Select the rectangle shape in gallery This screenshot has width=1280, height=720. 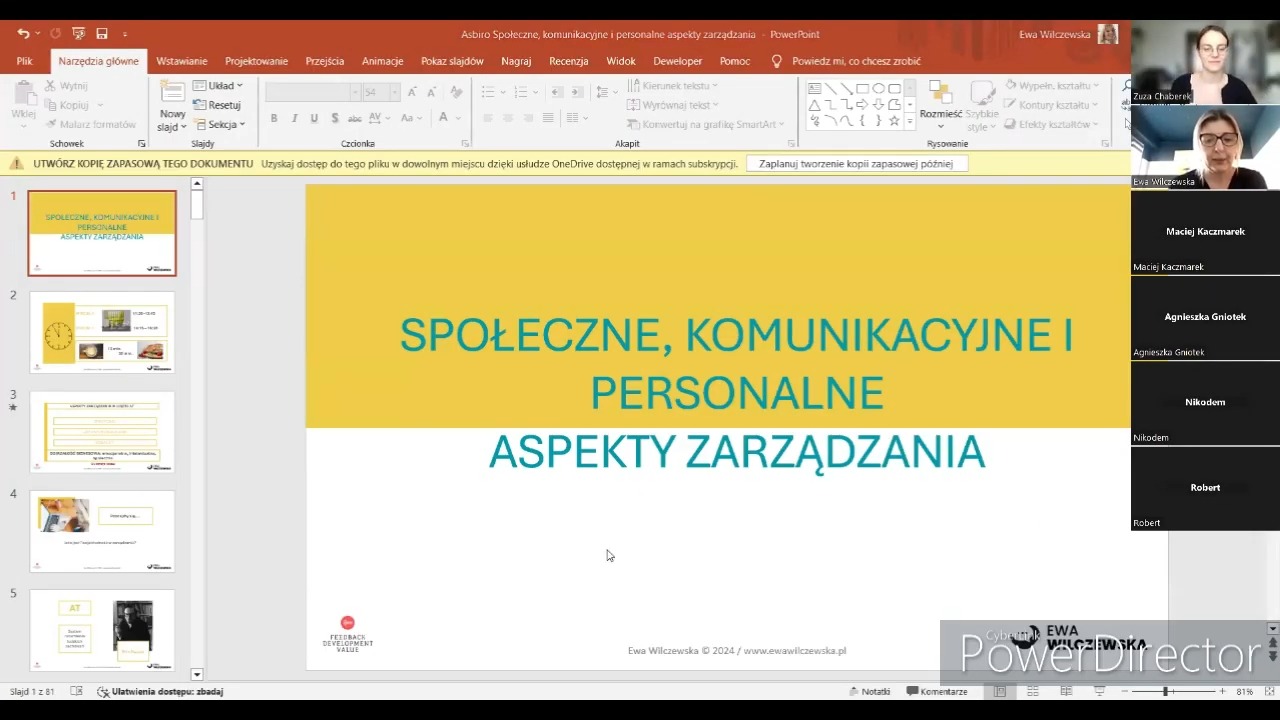862,89
